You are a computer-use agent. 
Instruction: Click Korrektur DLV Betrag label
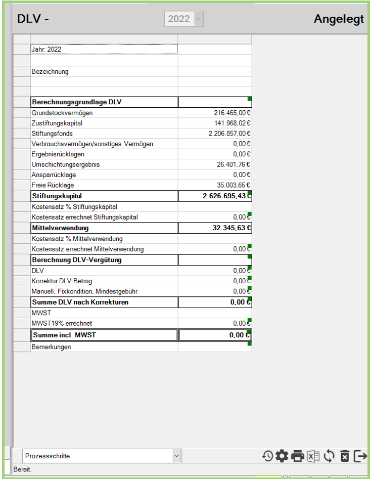[62, 281]
